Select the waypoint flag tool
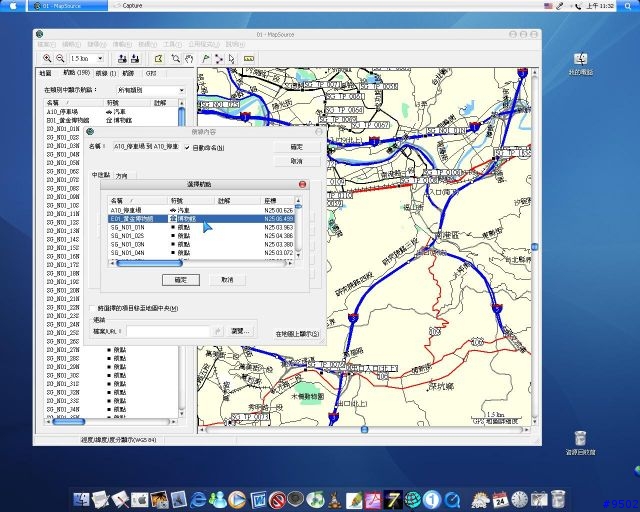This screenshot has width=640, height=512. pos(206,59)
